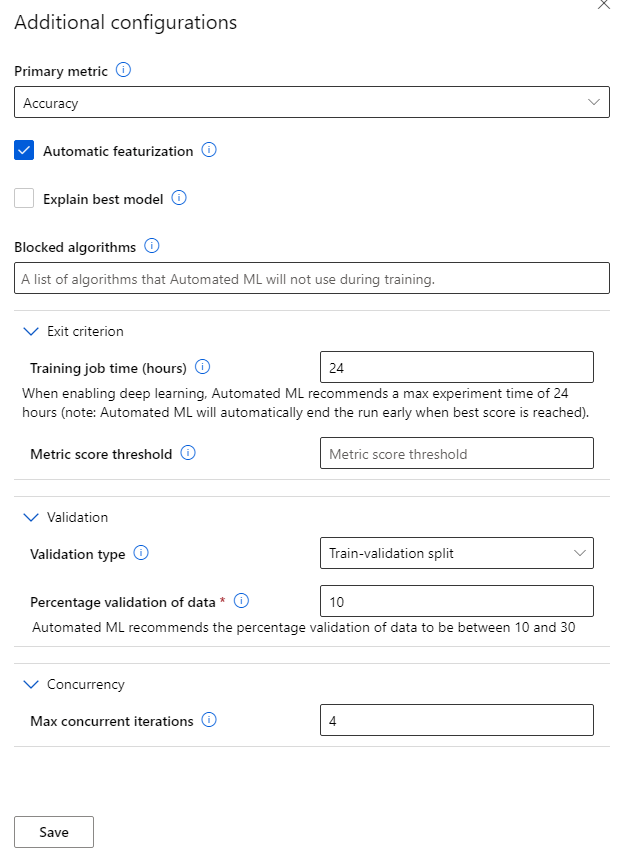
Task: Click info icon for Training job time
Action: point(203,367)
